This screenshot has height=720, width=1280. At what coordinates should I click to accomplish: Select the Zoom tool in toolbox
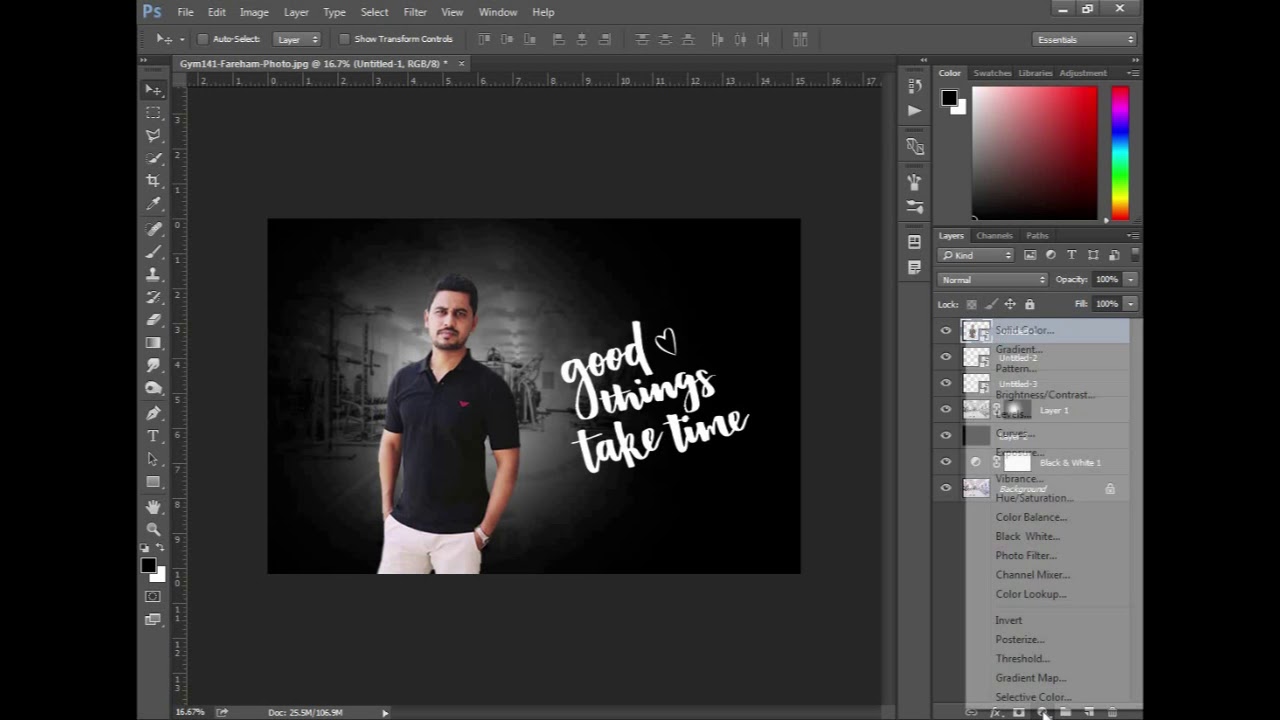153,529
